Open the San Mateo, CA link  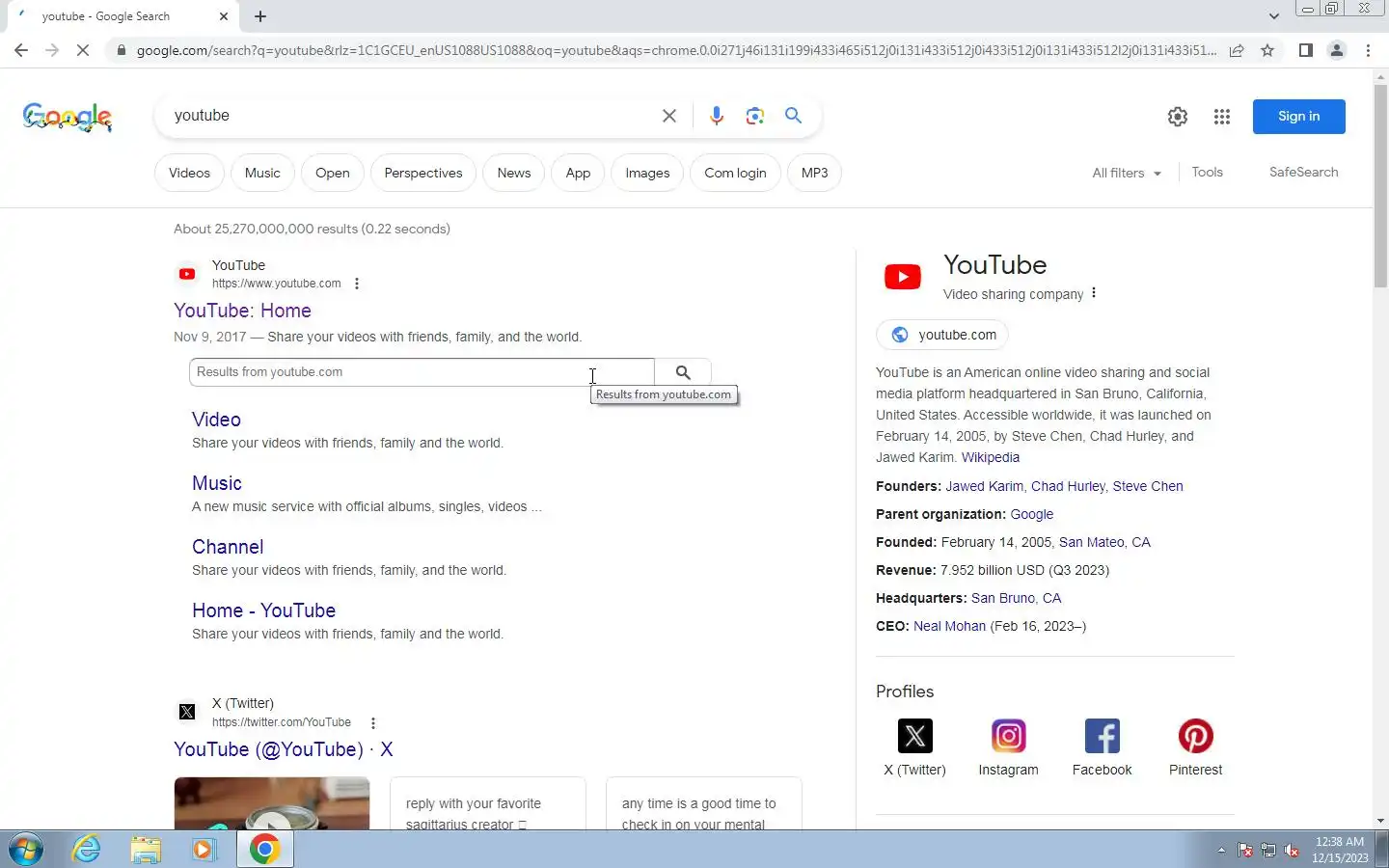pos(1104,542)
